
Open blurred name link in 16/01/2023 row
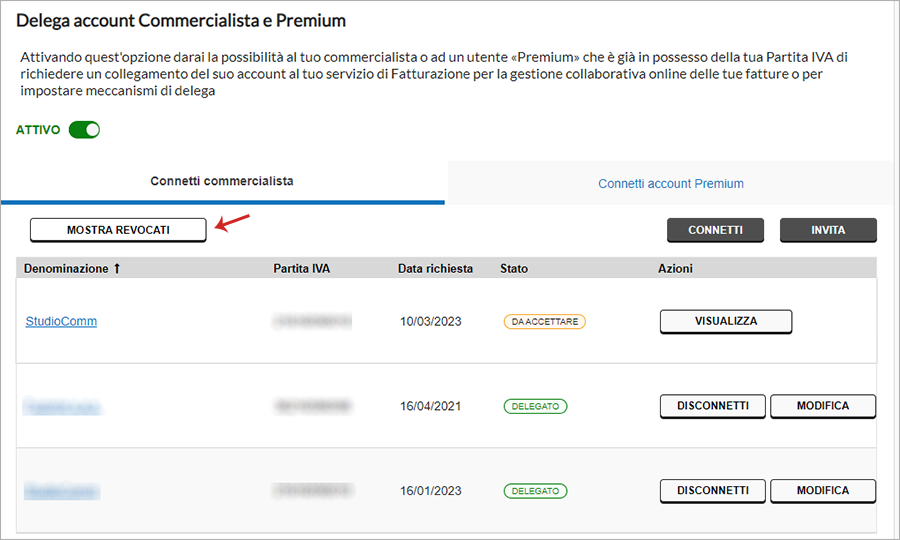[x=62, y=491]
